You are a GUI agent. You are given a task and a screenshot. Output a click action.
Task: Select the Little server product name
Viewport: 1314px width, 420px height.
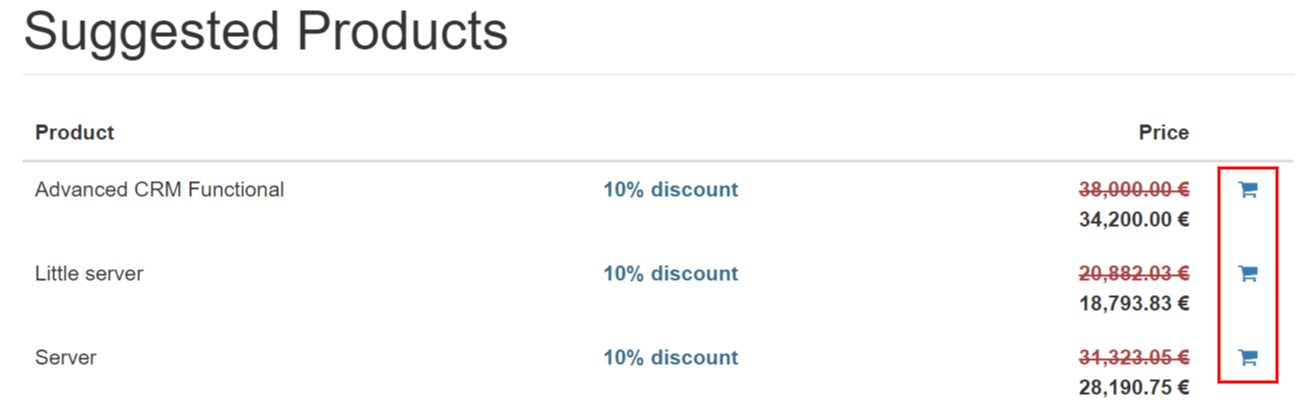[x=89, y=273]
